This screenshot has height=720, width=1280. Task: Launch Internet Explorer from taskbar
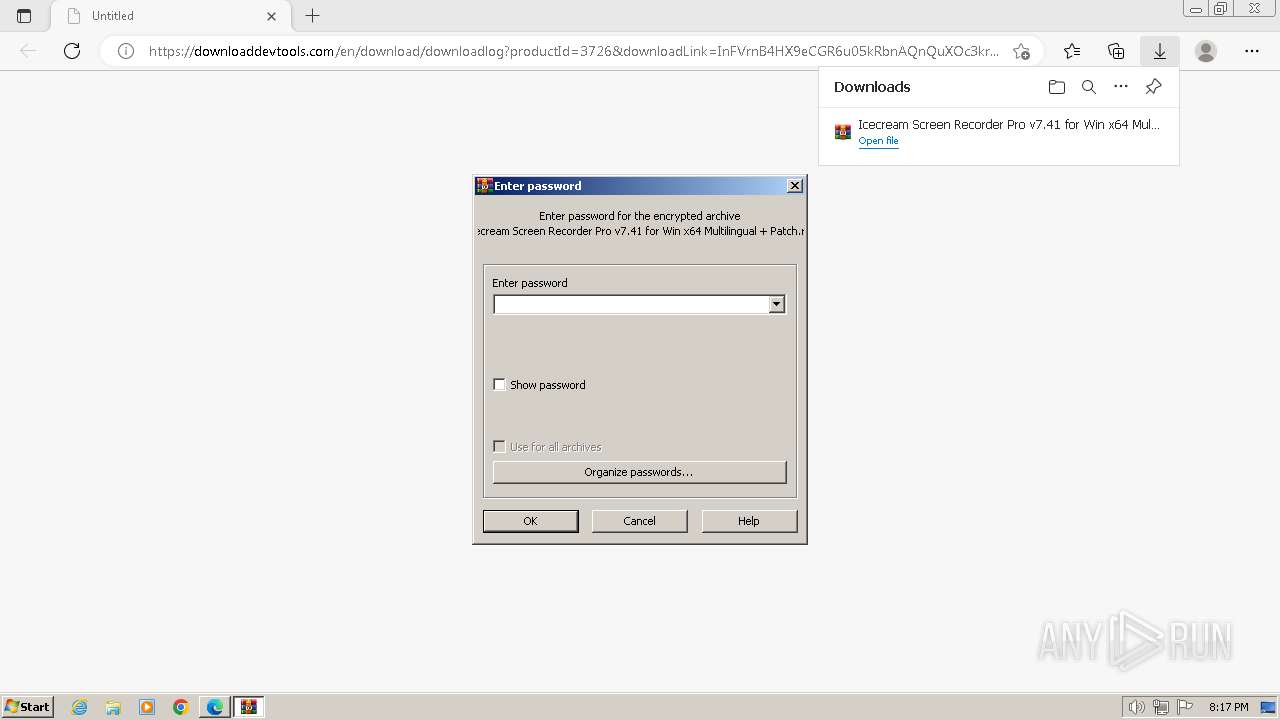coord(80,707)
